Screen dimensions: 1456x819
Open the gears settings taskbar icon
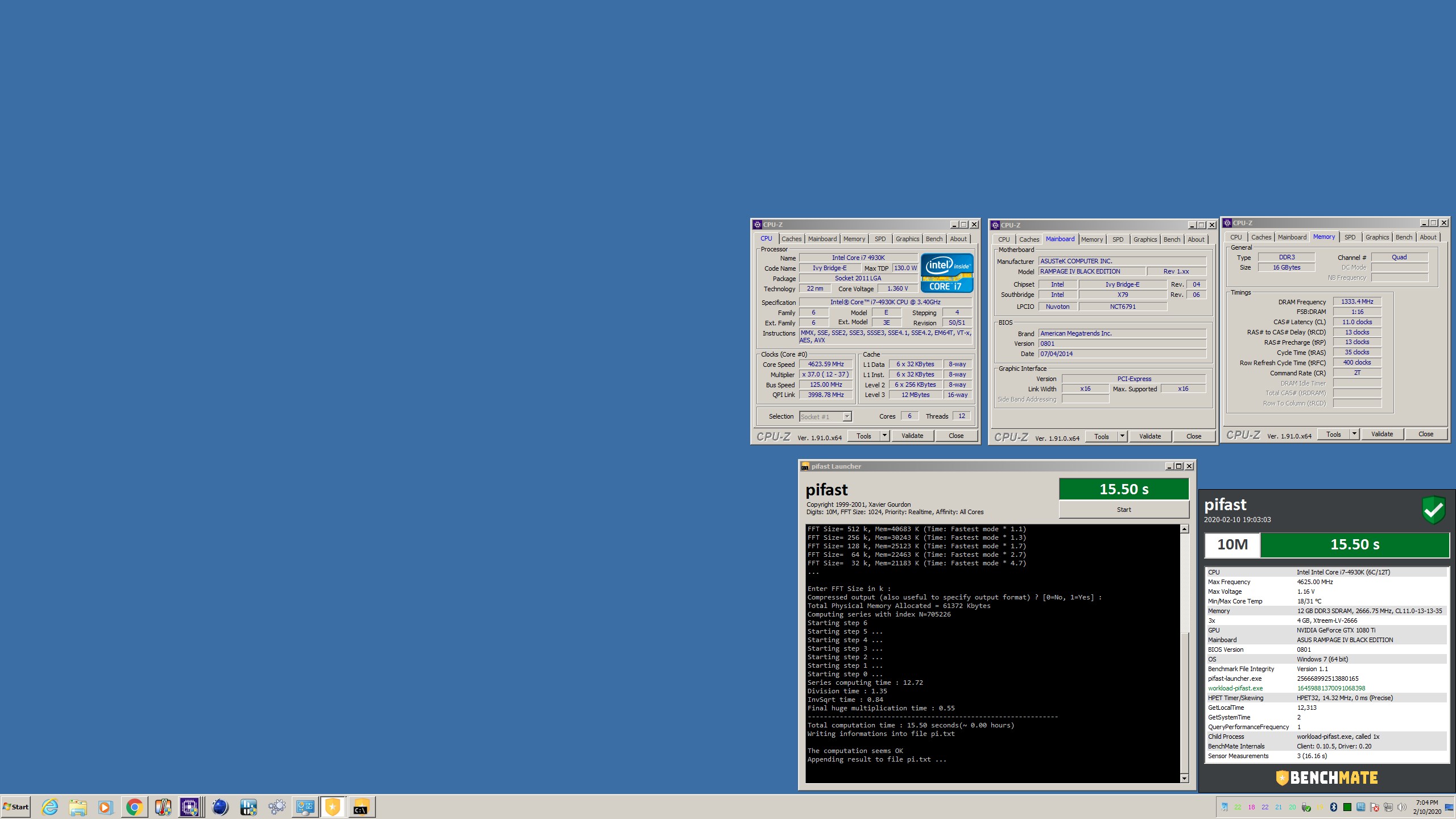point(276,806)
